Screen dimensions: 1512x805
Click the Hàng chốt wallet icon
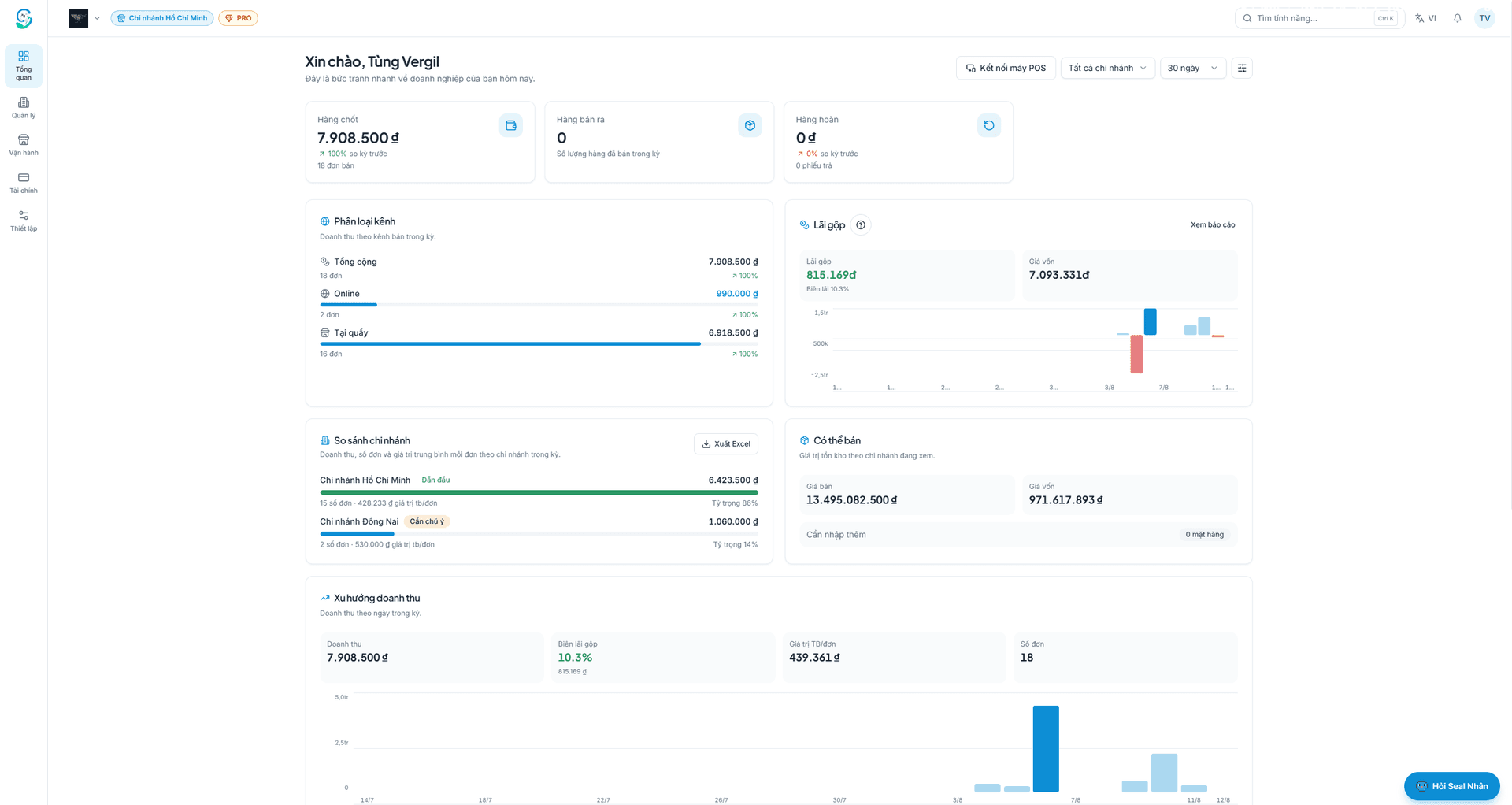pyautogui.click(x=511, y=125)
